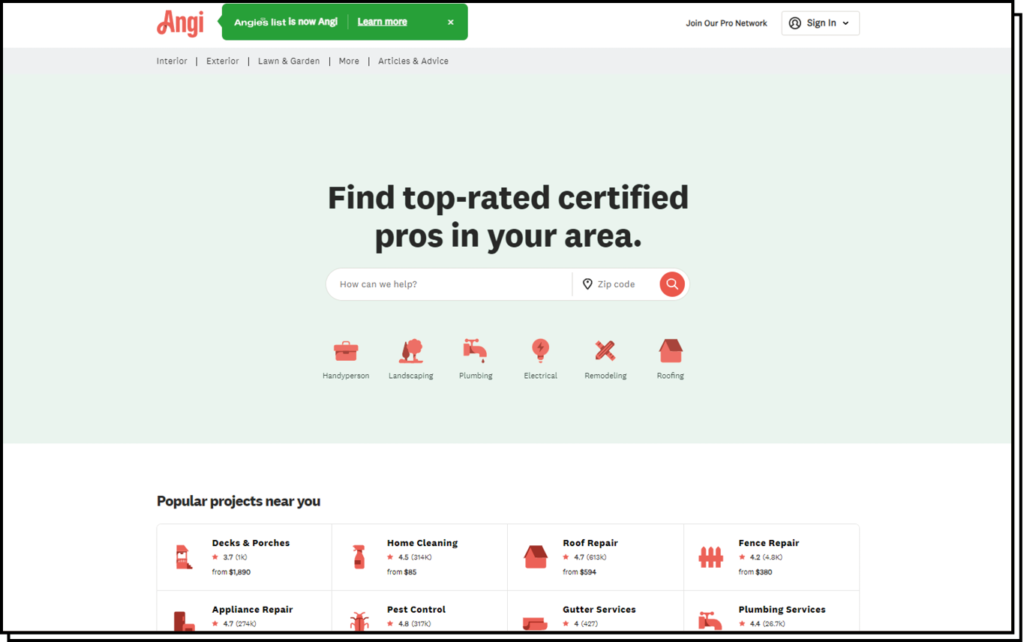Click the Zip code input field
1024x642 pixels.
pos(622,284)
